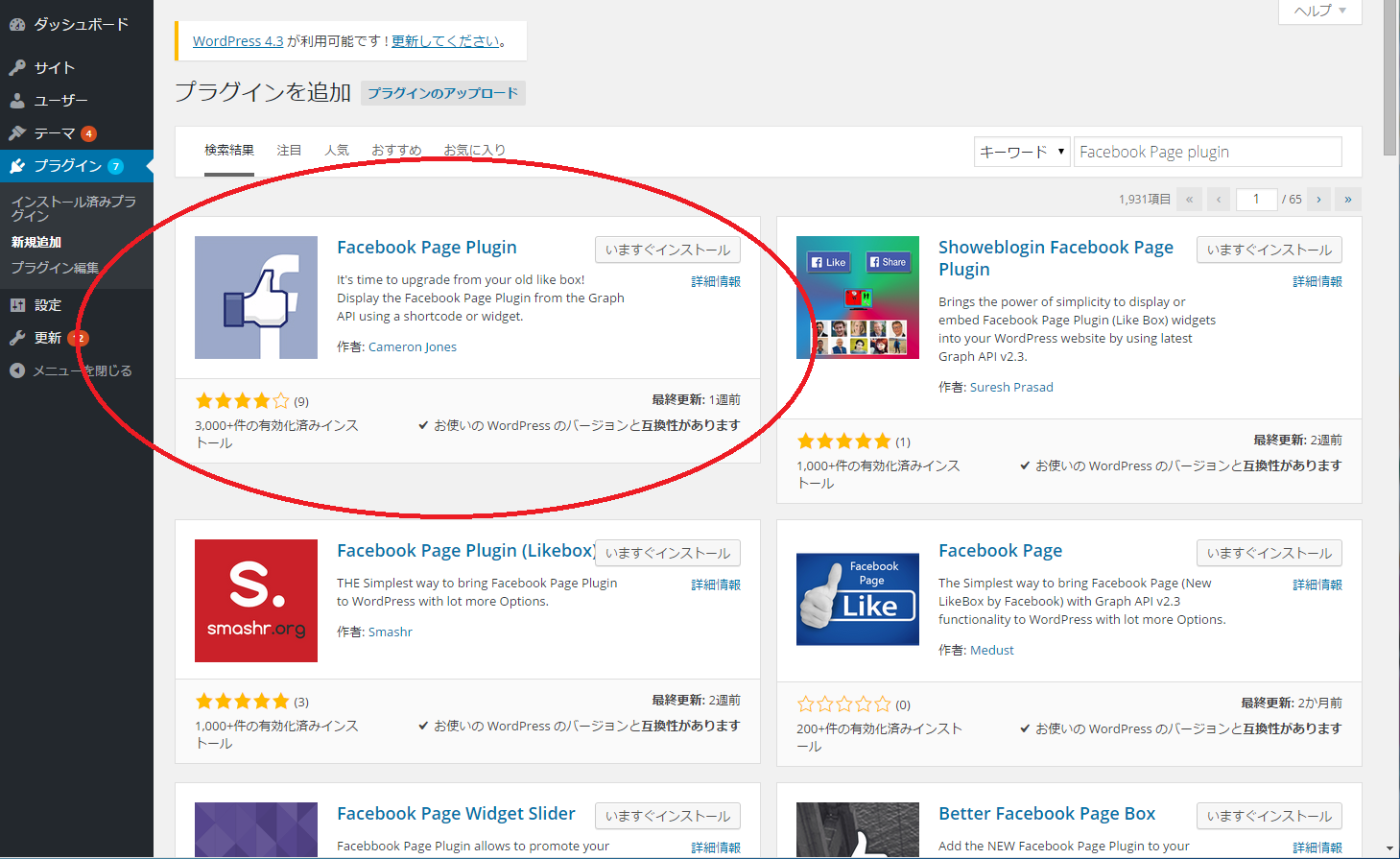Click メニューを閉じる collapse menu text
Image resolution: width=1400 pixels, height=859 pixels.
[x=83, y=370]
